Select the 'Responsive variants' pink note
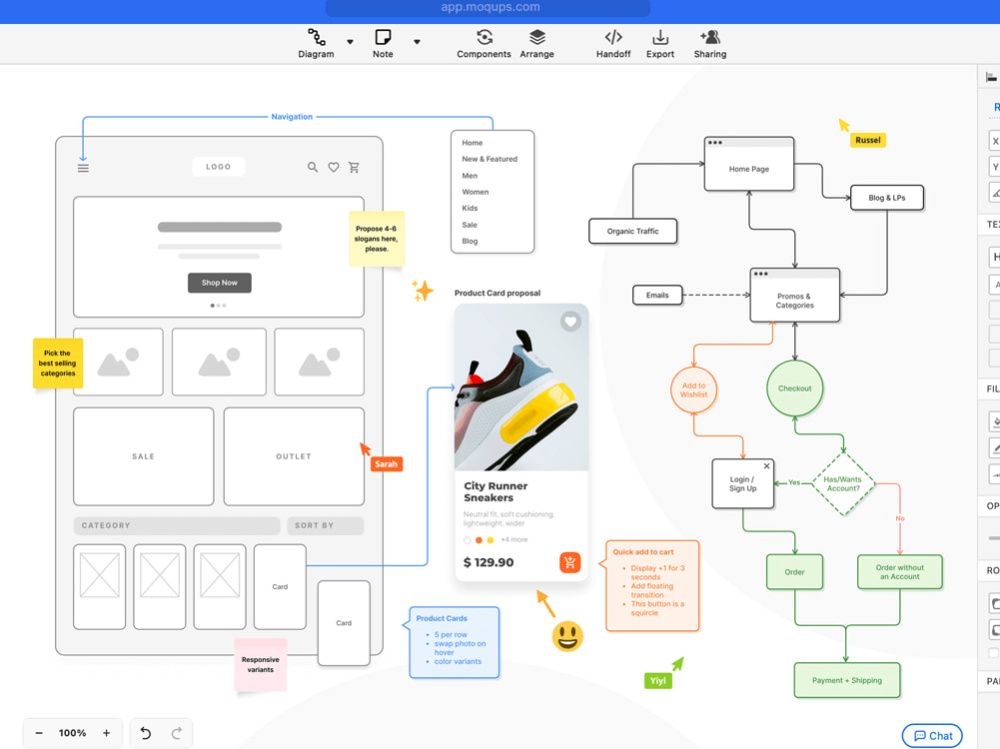This screenshot has width=1000, height=749. pos(260,665)
